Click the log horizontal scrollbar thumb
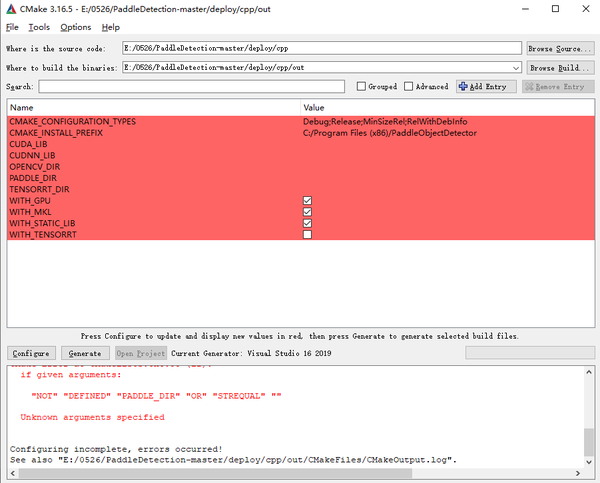The height and width of the screenshot is (483, 600). (215, 473)
